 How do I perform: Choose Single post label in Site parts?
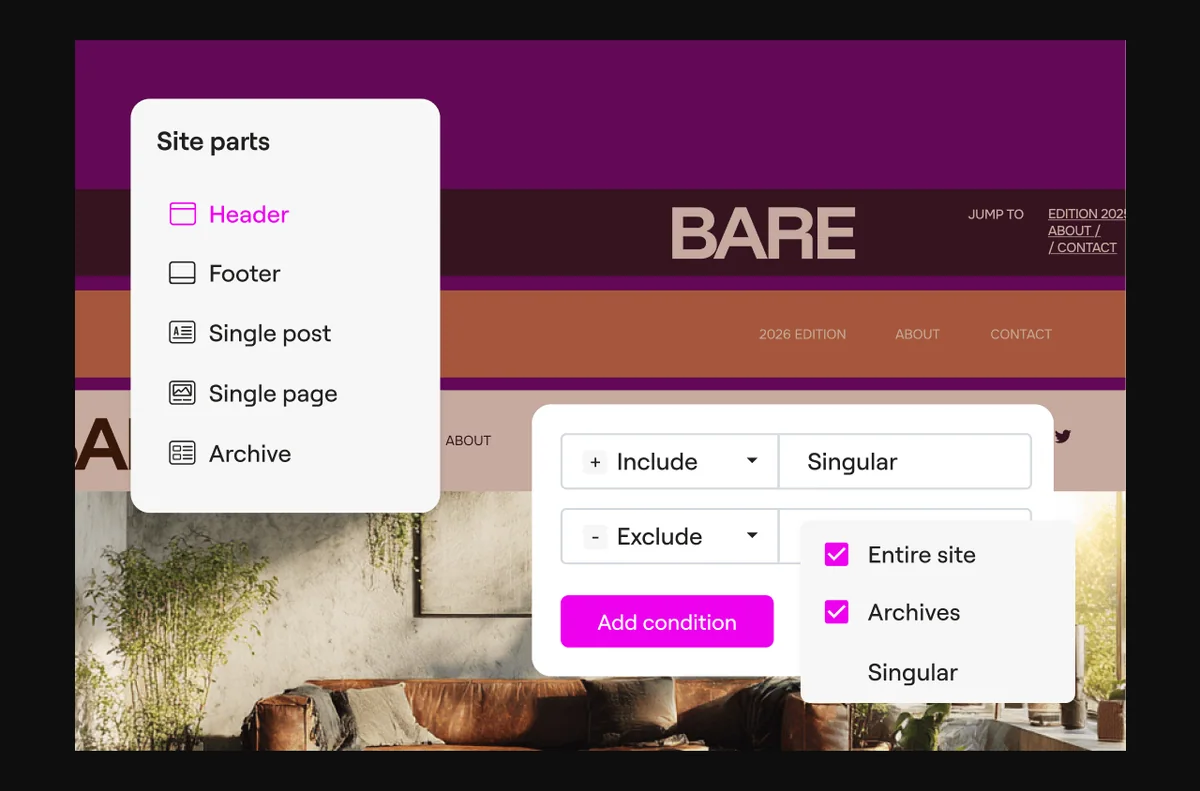(270, 334)
